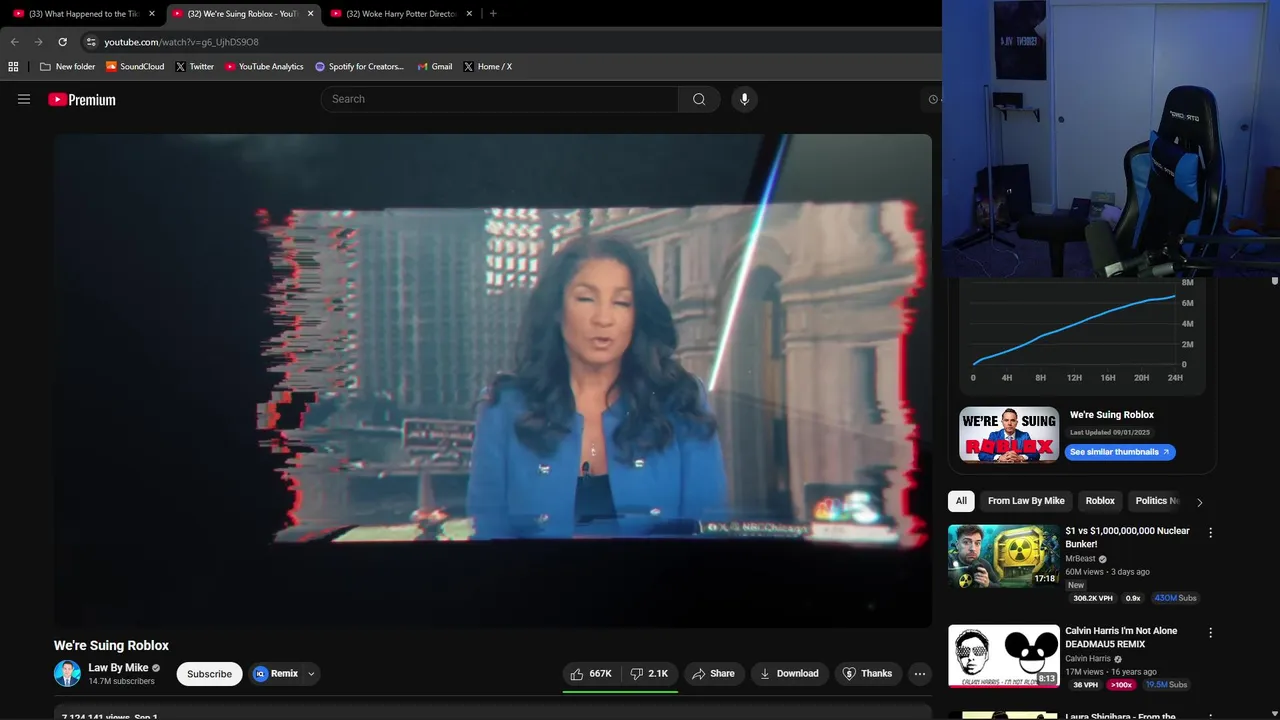Open the We're Suing Roblox thumbnail preview

(x=1009, y=434)
